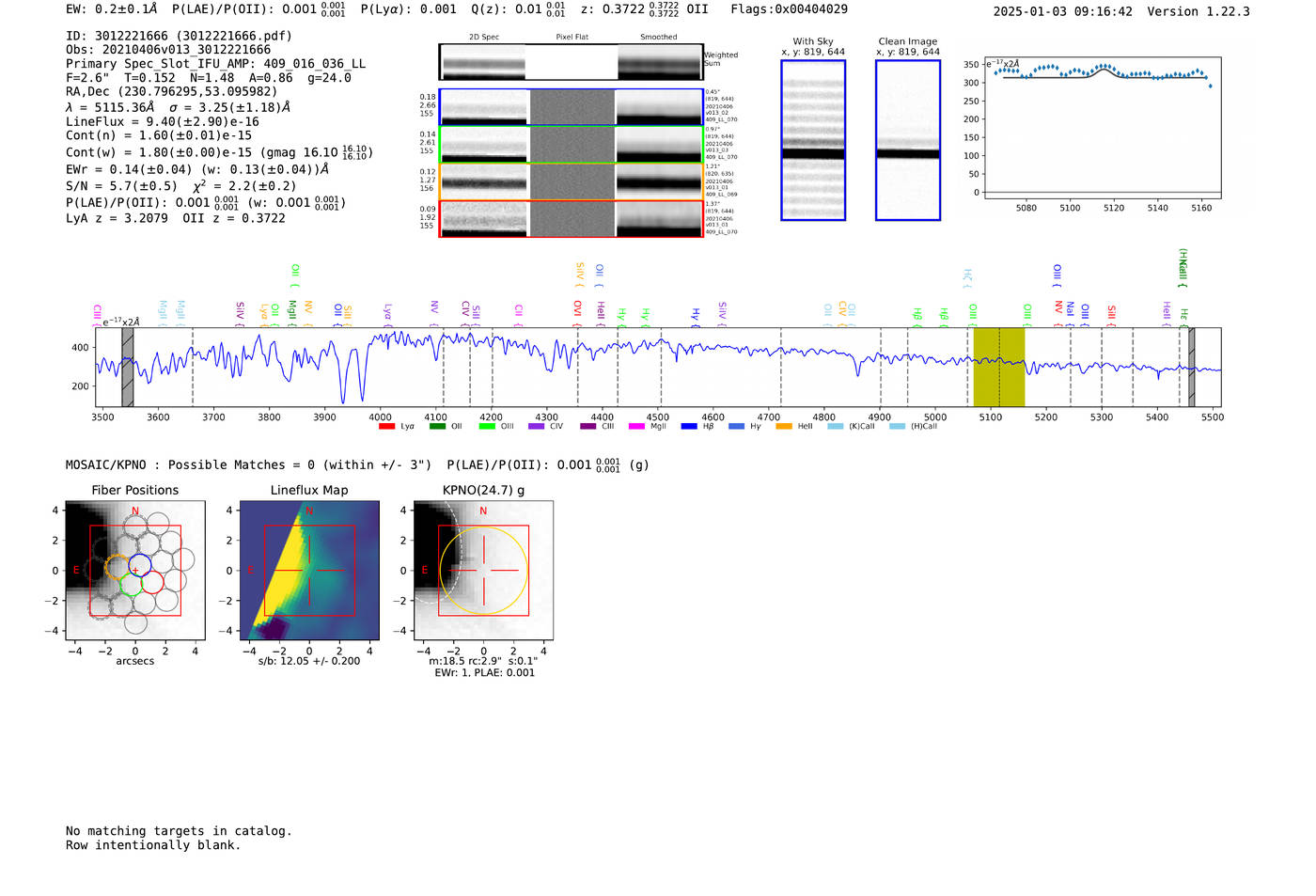The width and height of the screenshot is (1316, 896).
Task: Select the Cont(w) gmag 16.10 line
Action: pyautogui.click(x=220, y=151)
